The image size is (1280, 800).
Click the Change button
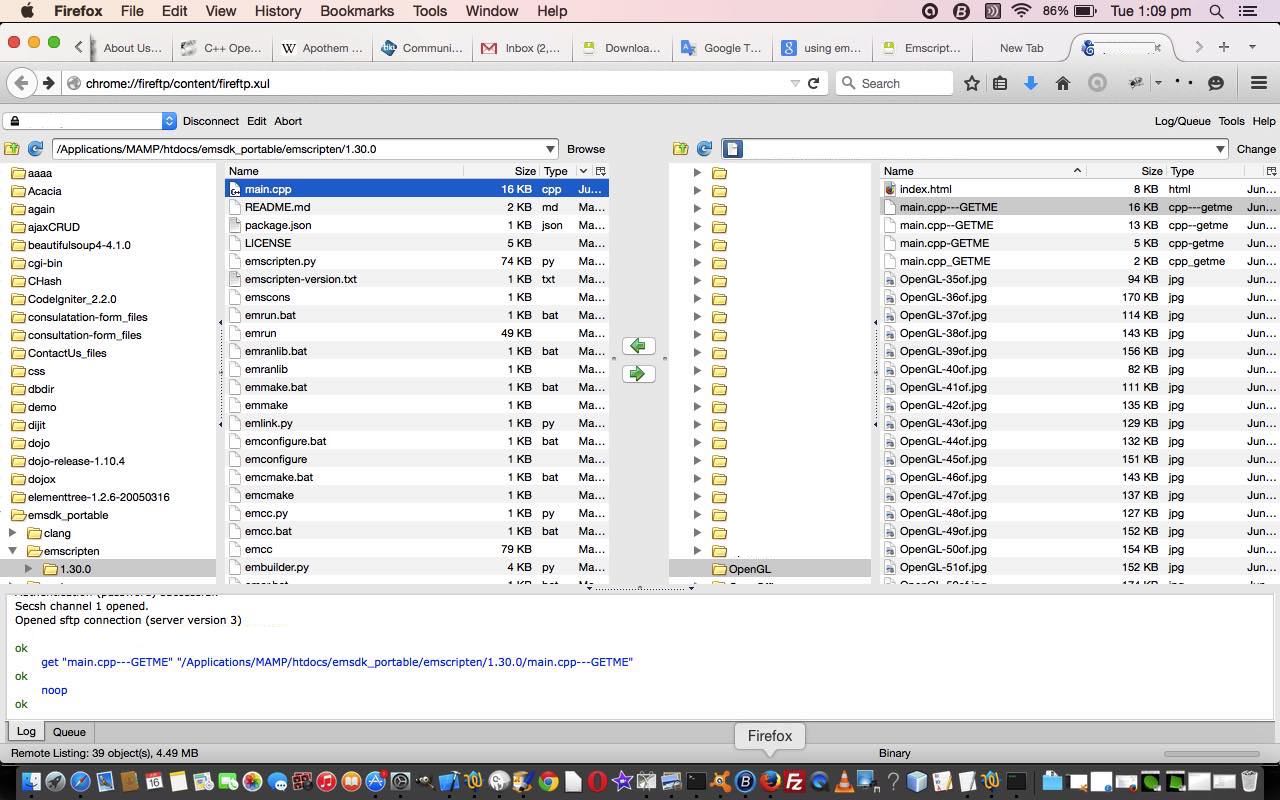click(x=1256, y=149)
